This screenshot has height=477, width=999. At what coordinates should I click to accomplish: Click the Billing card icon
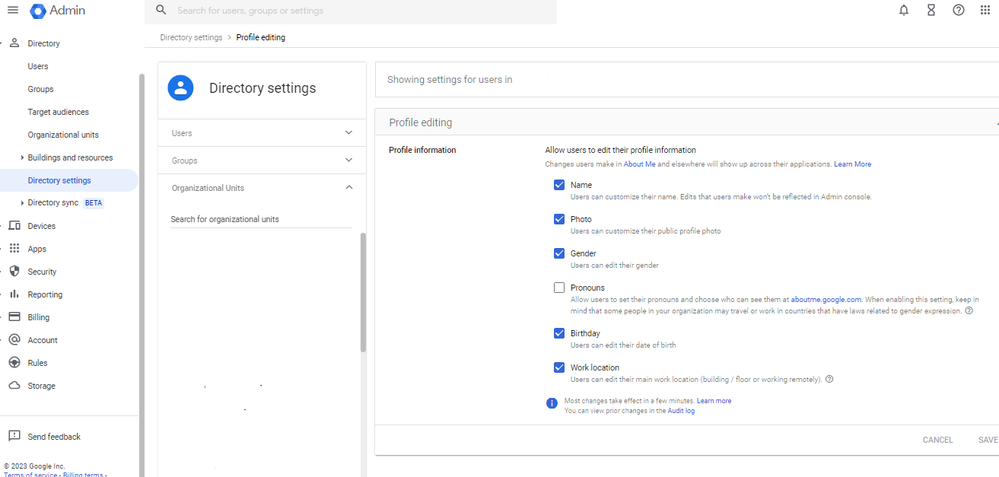click(x=15, y=317)
